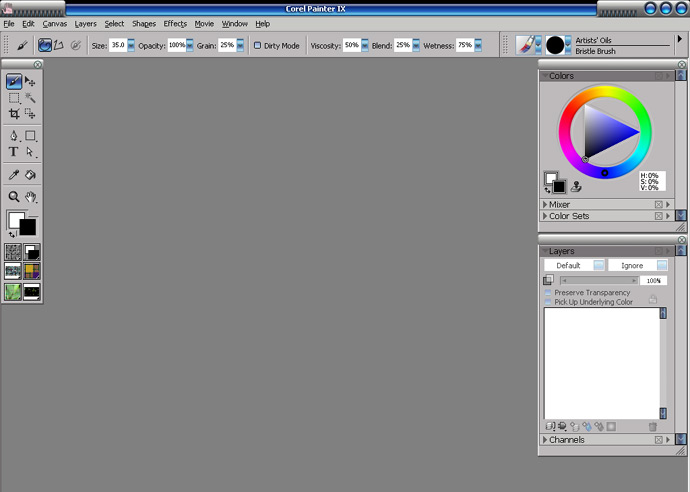Open the Blend slider dropdown
This screenshot has width=690, height=492.
click(416, 45)
